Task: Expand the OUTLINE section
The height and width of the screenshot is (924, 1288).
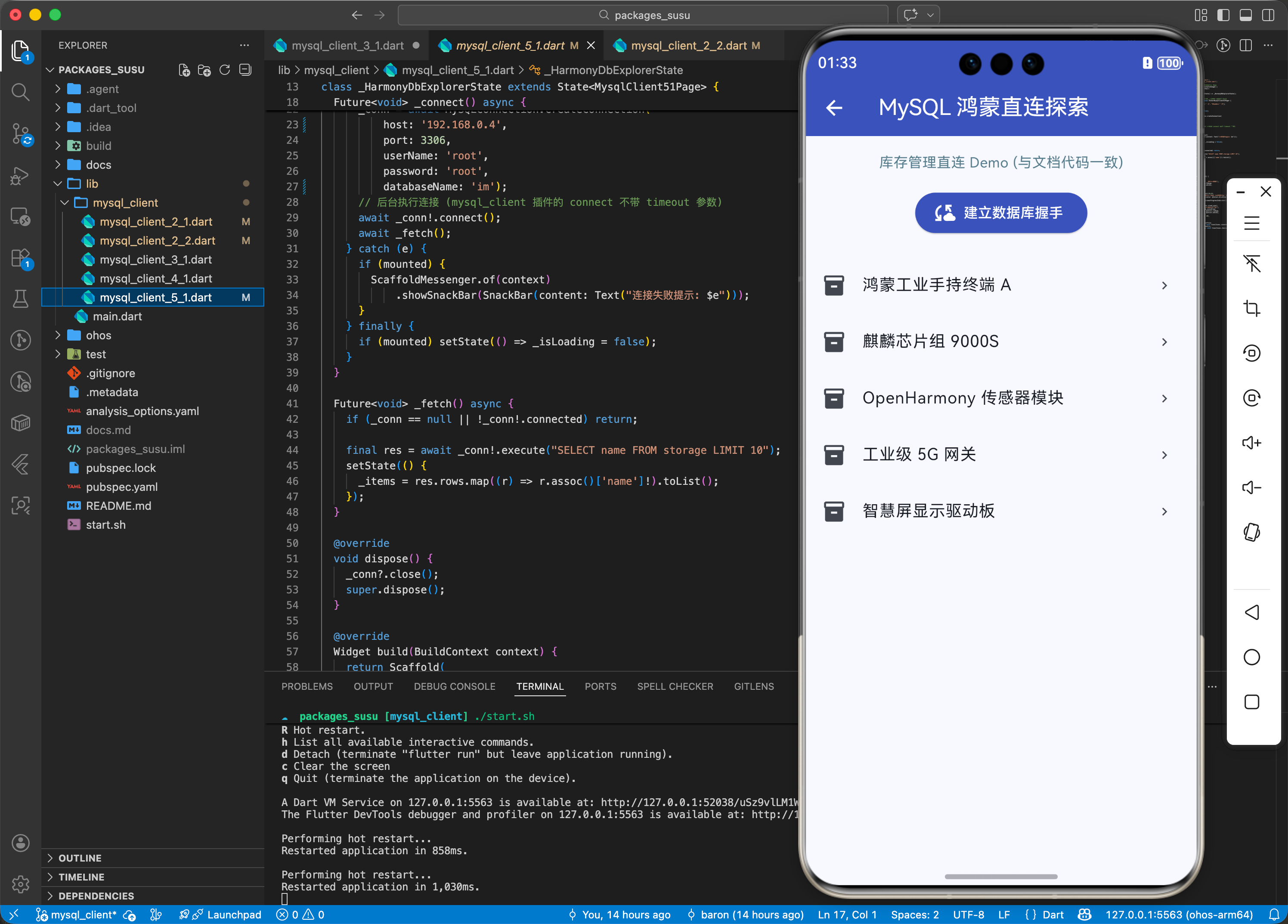Action: pyautogui.click(x=153, y=858)
